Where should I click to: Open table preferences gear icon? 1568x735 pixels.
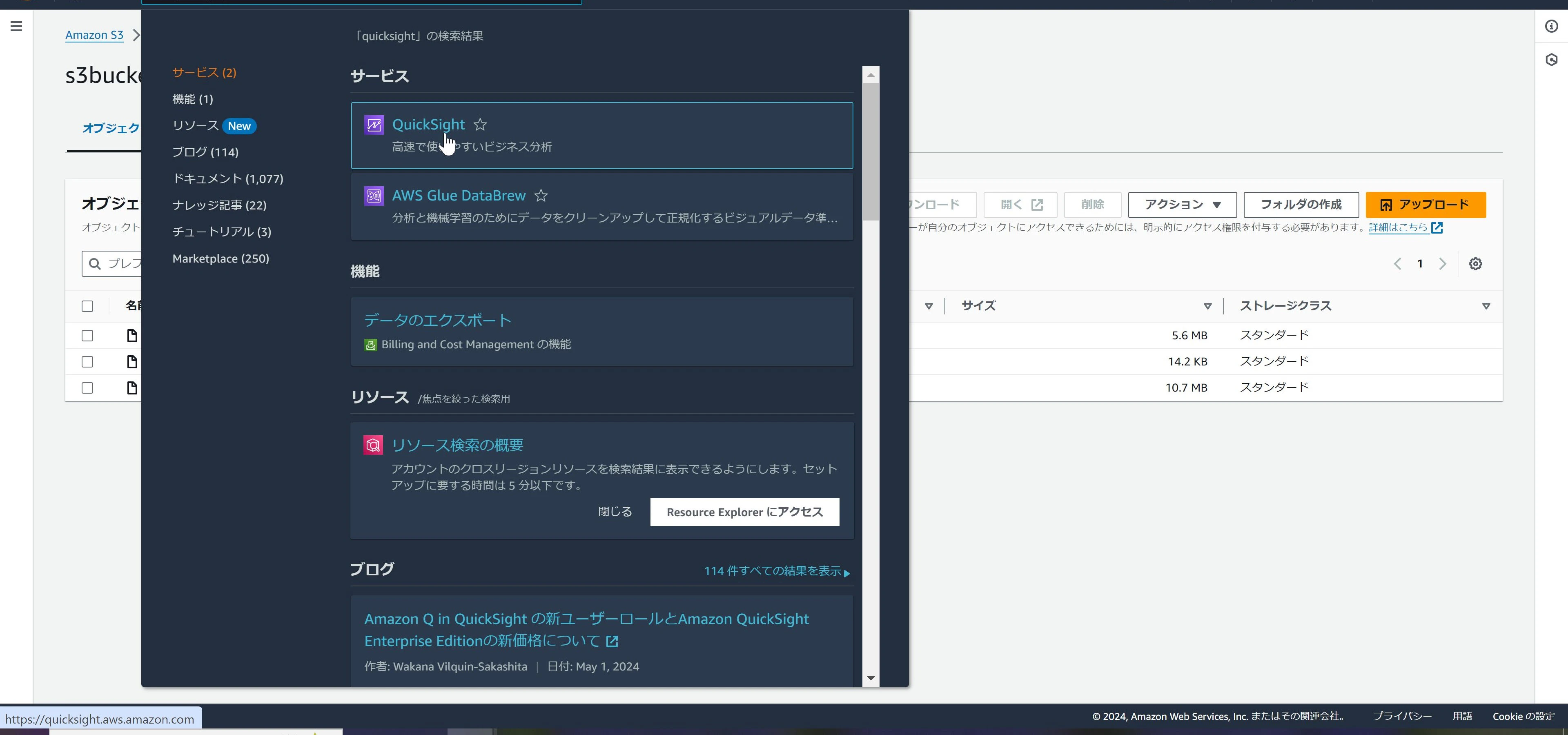(1475, 264)
